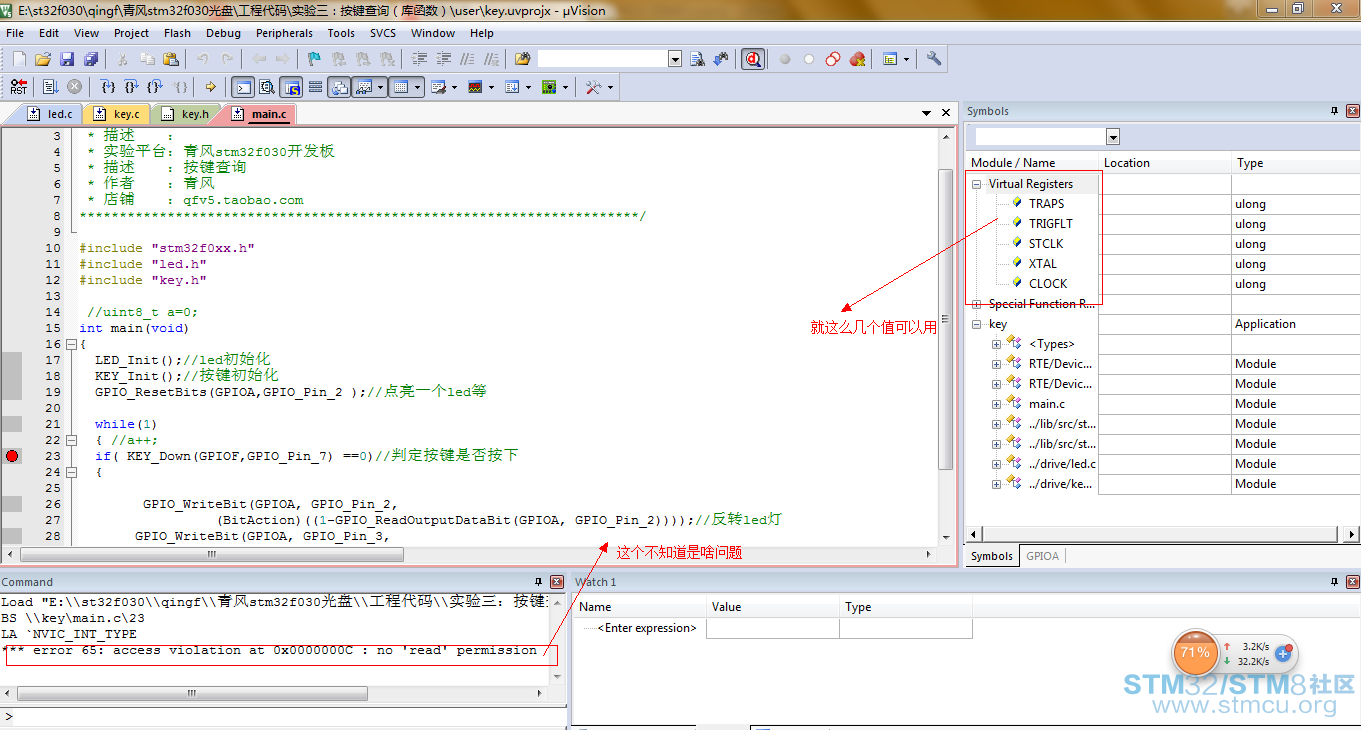Paste from clipboard icon
Image resolution: width=1361 pixels, height=730 pixels.
tap(171, 59)
